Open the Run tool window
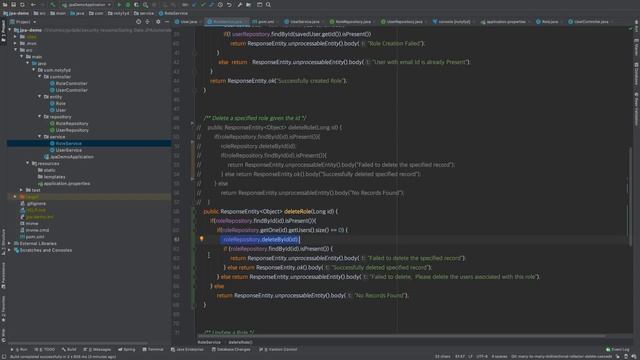Viewport: 640px width, 360px height. coord(19,349)
